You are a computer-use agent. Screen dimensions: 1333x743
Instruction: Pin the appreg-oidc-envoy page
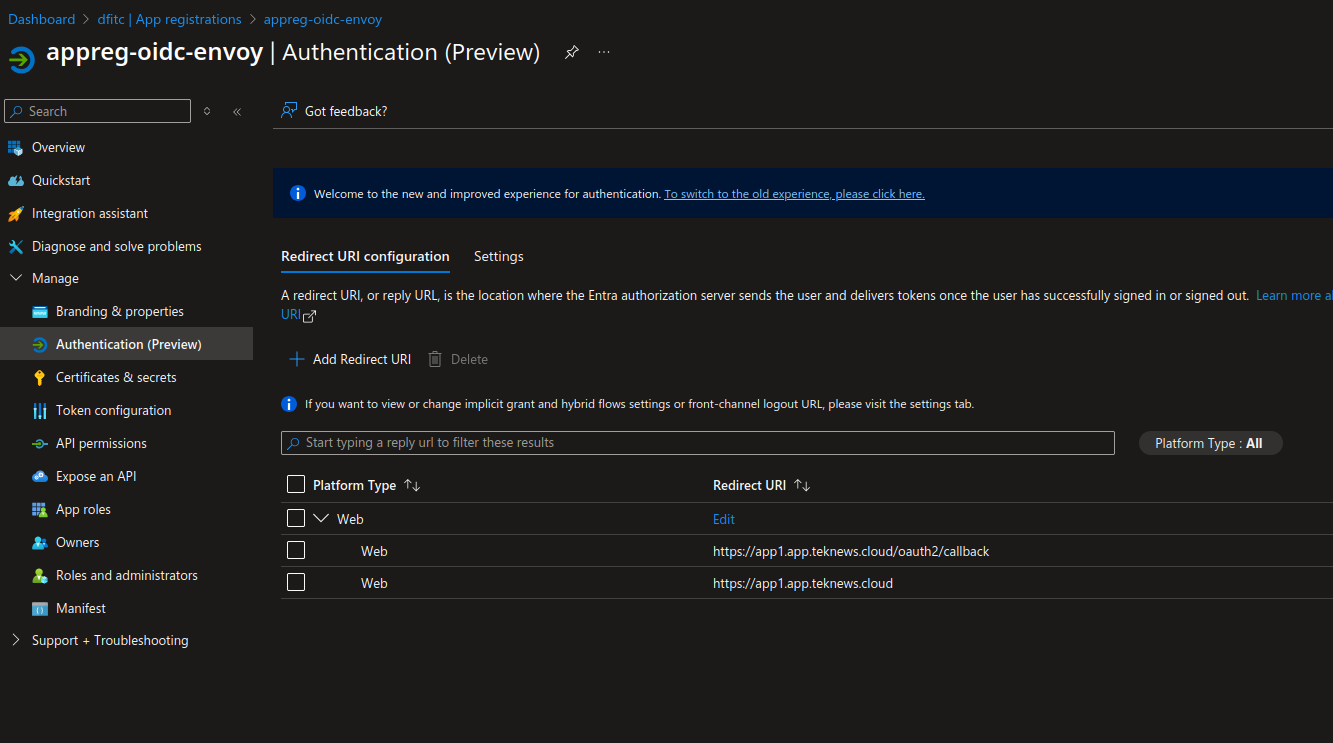point(571,52)
